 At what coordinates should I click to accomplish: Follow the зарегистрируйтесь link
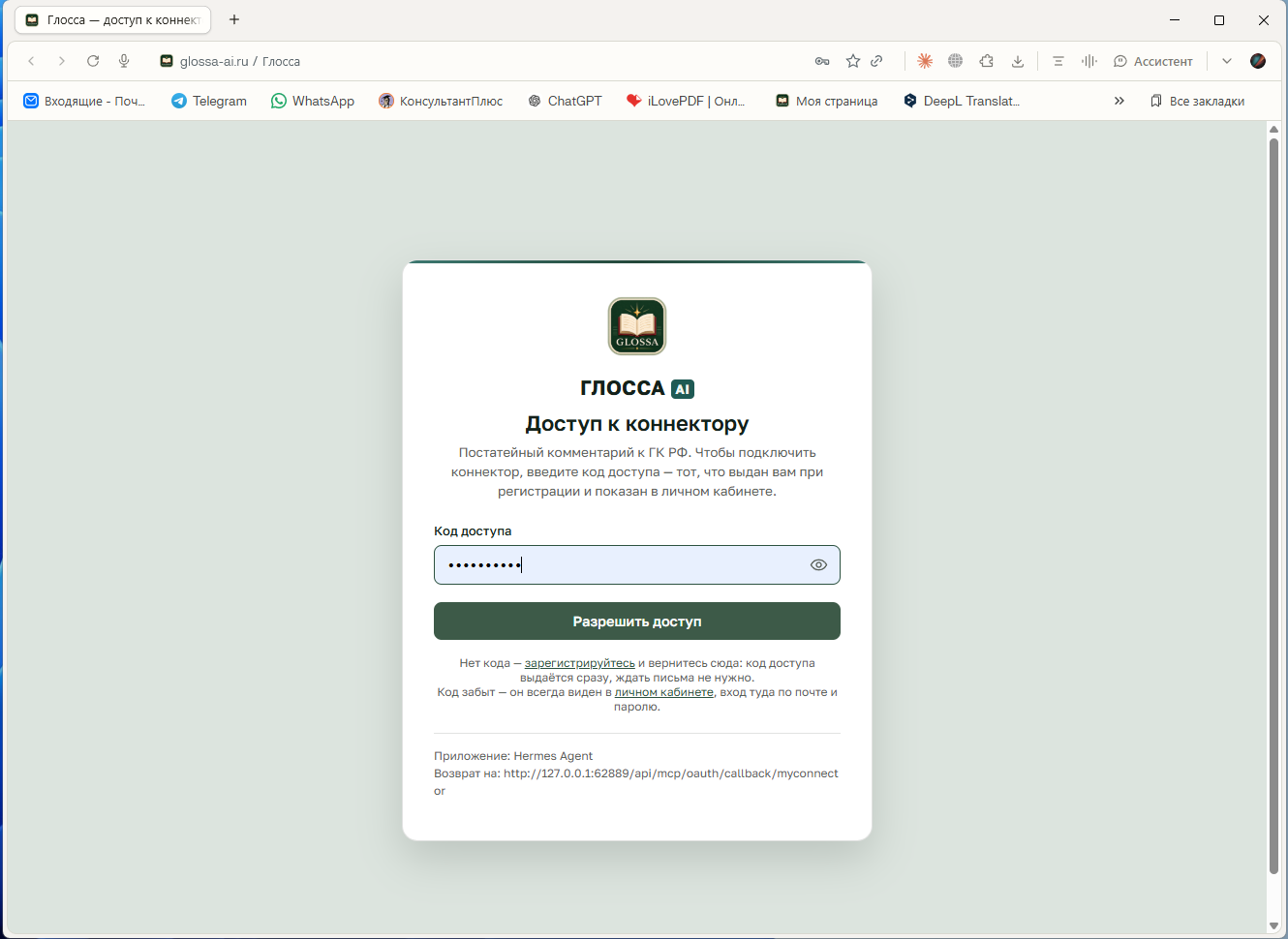click(x=580, y=663)
